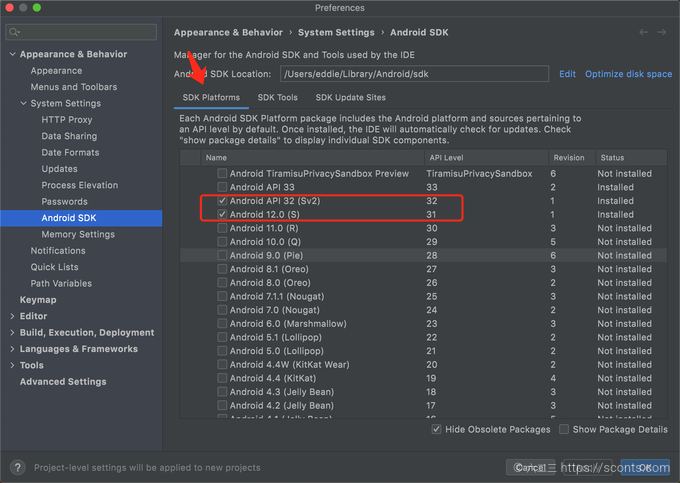
Task: Select Android 4.3 (Jelly Bean) row
Action: (423, 392)
